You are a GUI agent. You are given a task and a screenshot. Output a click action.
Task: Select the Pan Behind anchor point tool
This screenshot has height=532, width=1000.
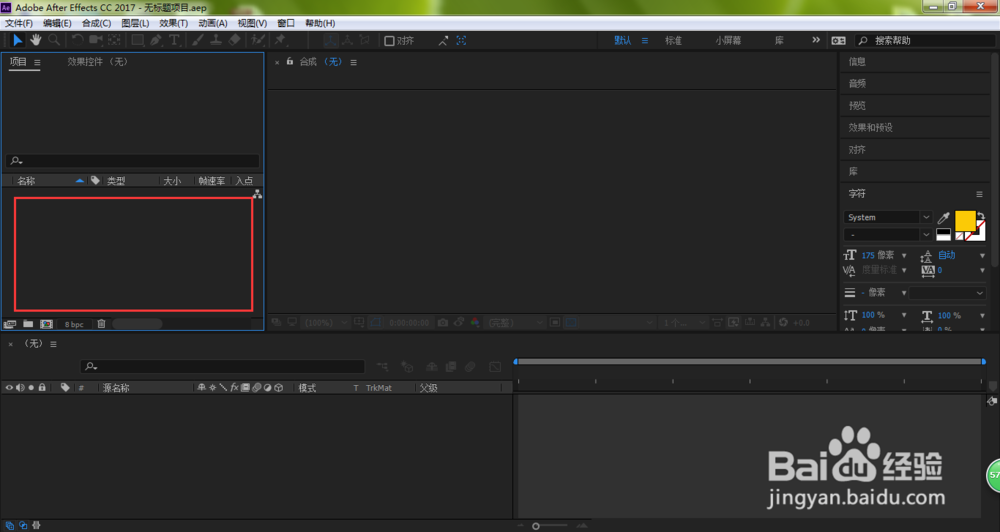(x=114, y=40)
